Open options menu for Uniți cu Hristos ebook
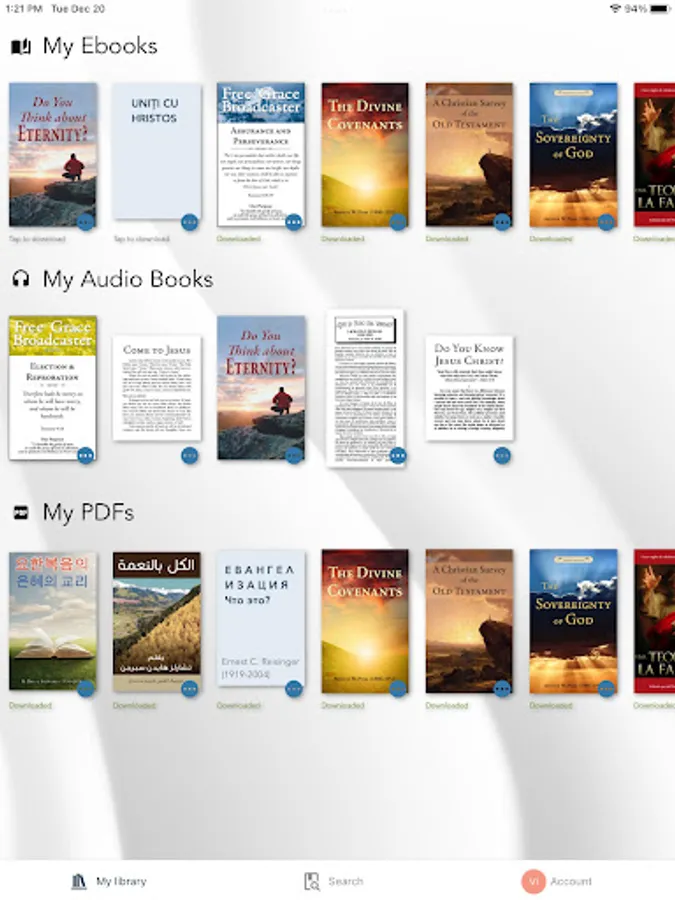 point(189,222)
